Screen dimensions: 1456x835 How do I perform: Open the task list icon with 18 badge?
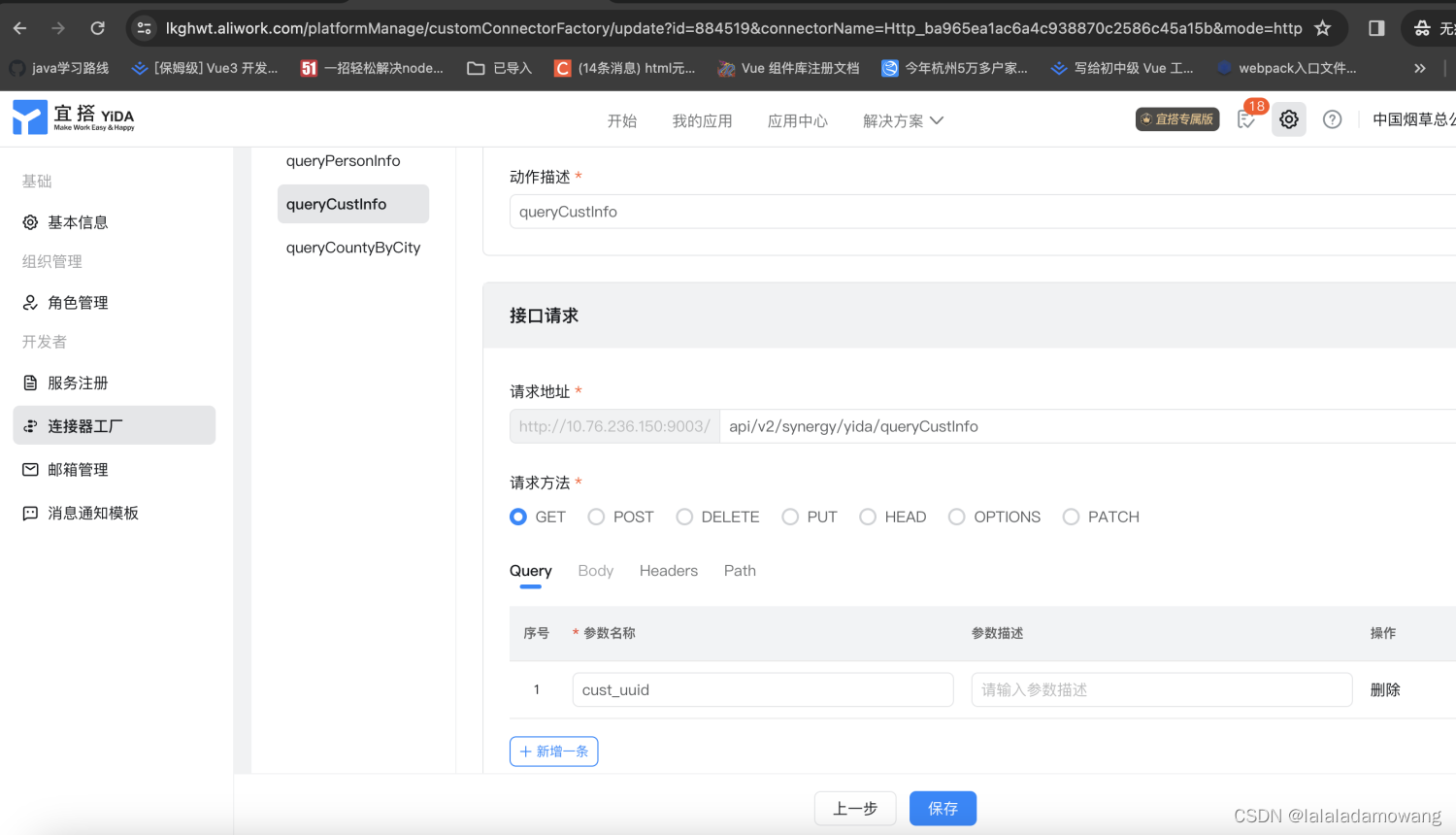coord(1247,119)
